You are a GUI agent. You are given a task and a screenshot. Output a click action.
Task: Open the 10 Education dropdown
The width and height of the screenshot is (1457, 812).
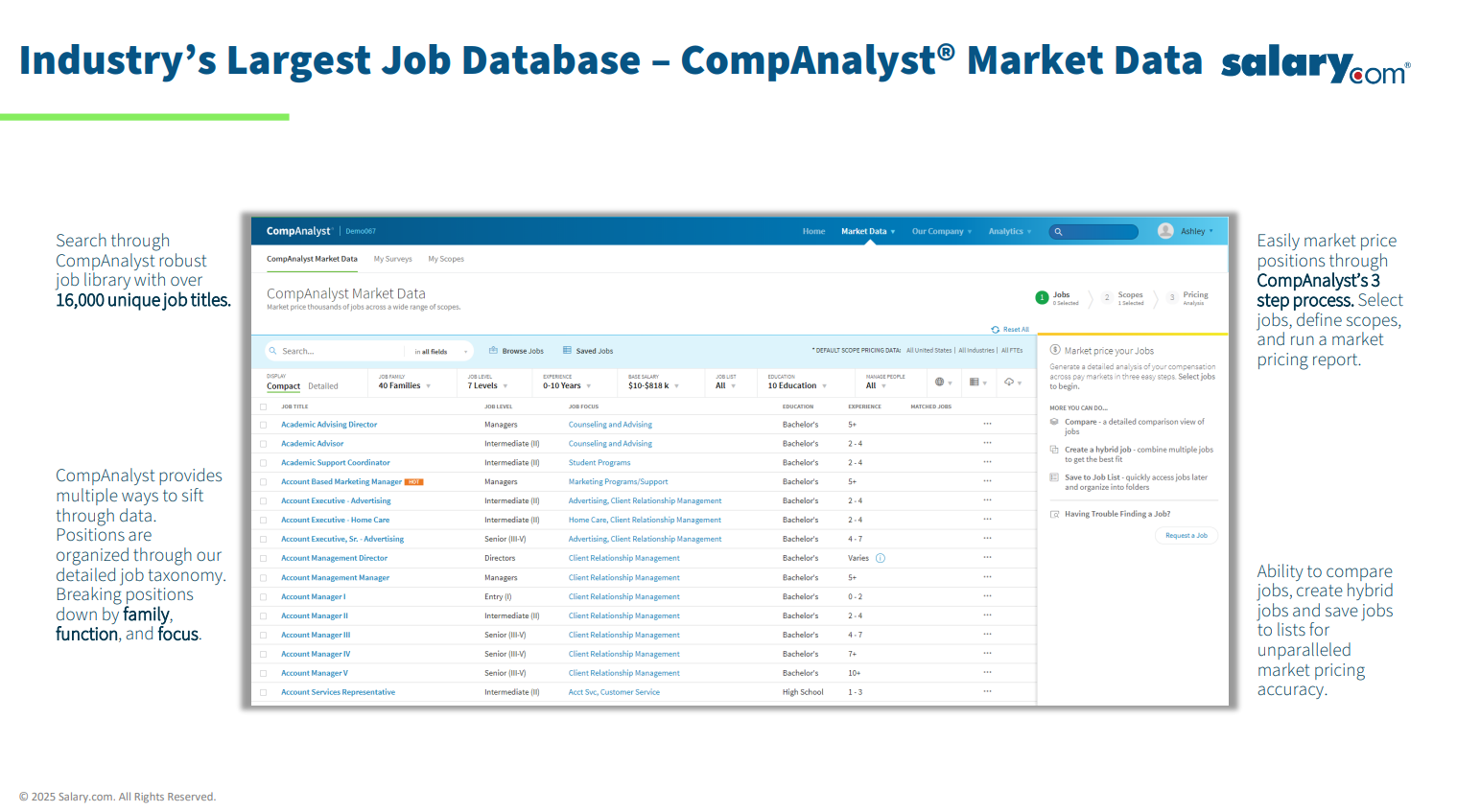tap(797, 385)
